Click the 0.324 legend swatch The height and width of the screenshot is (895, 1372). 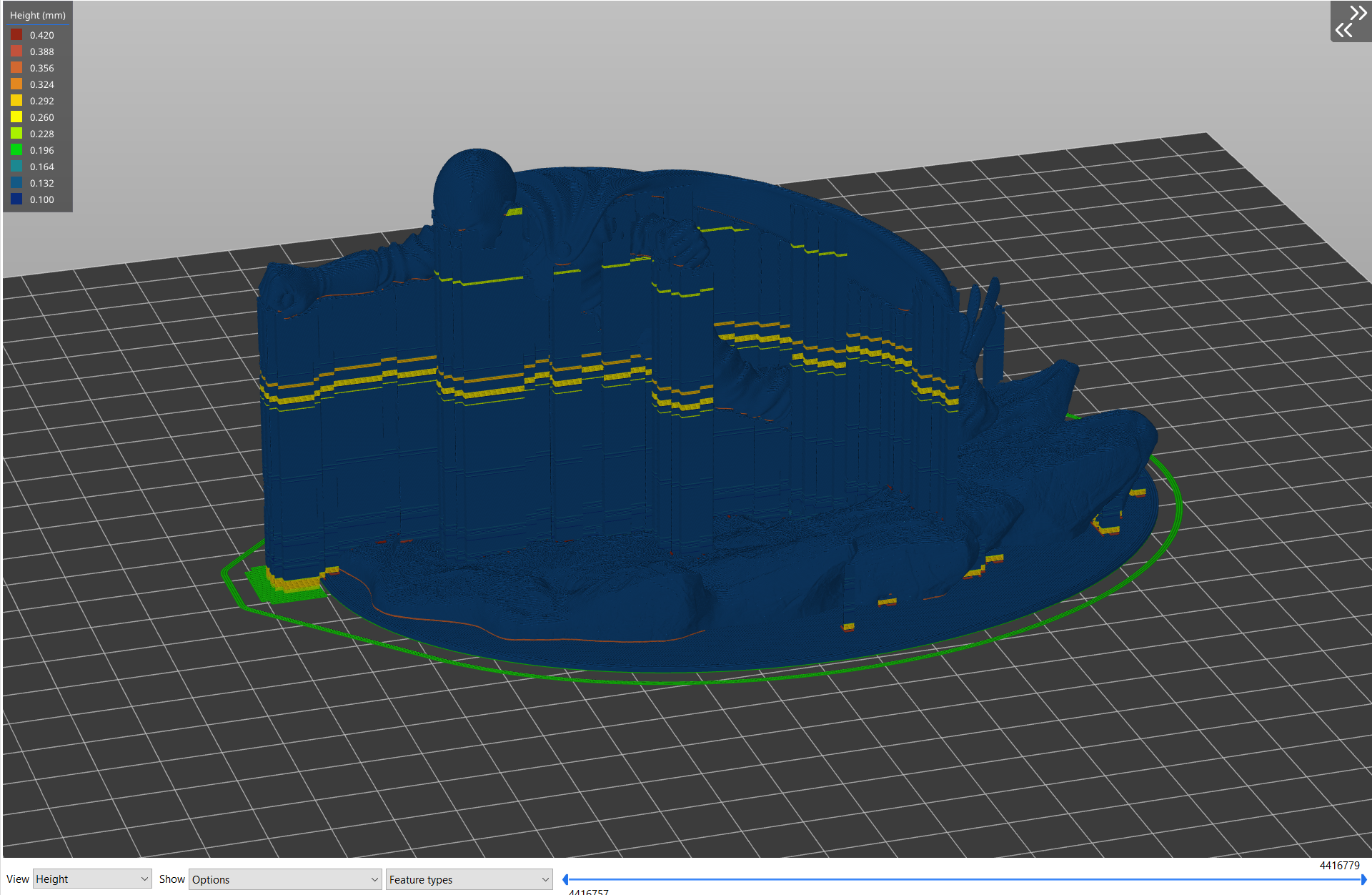click(x=16, y=84)
